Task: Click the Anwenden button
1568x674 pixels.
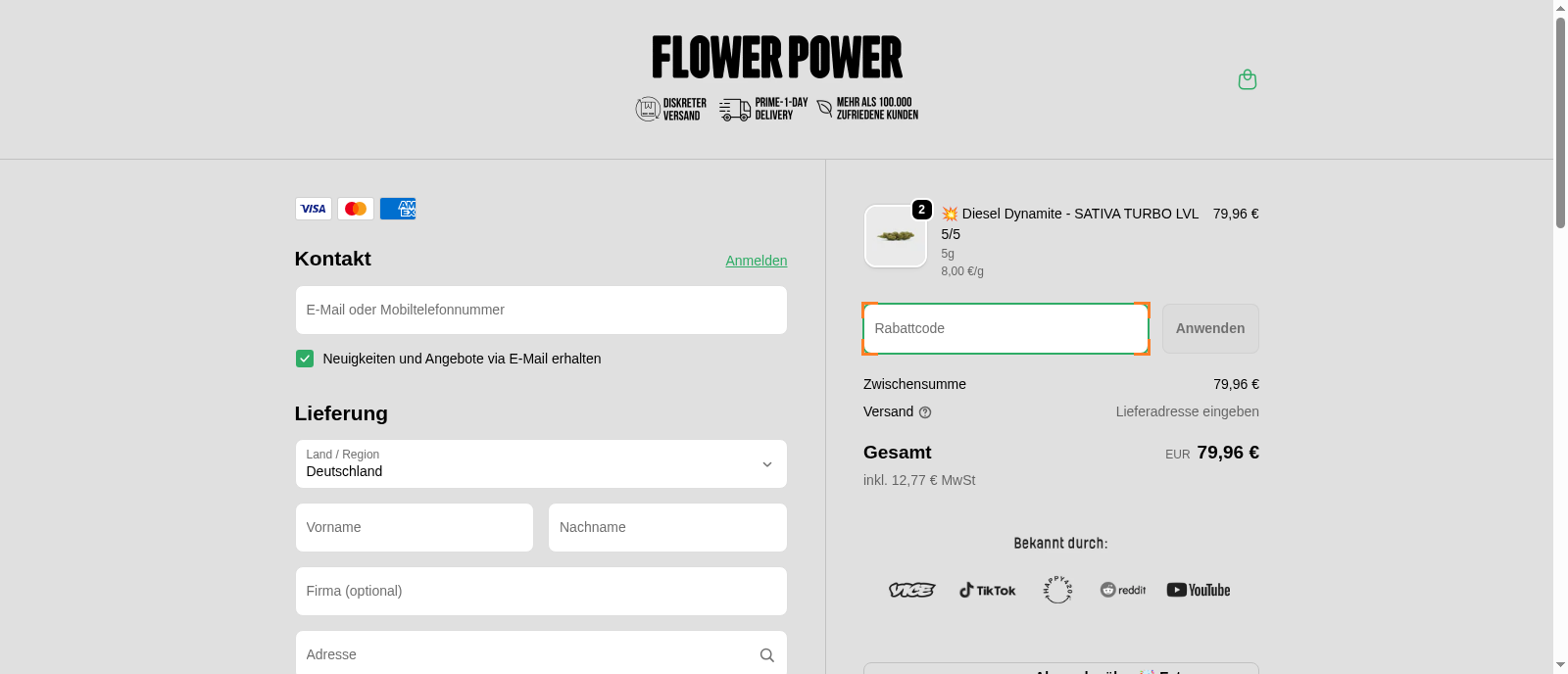Action: (x=1210, y=328)
